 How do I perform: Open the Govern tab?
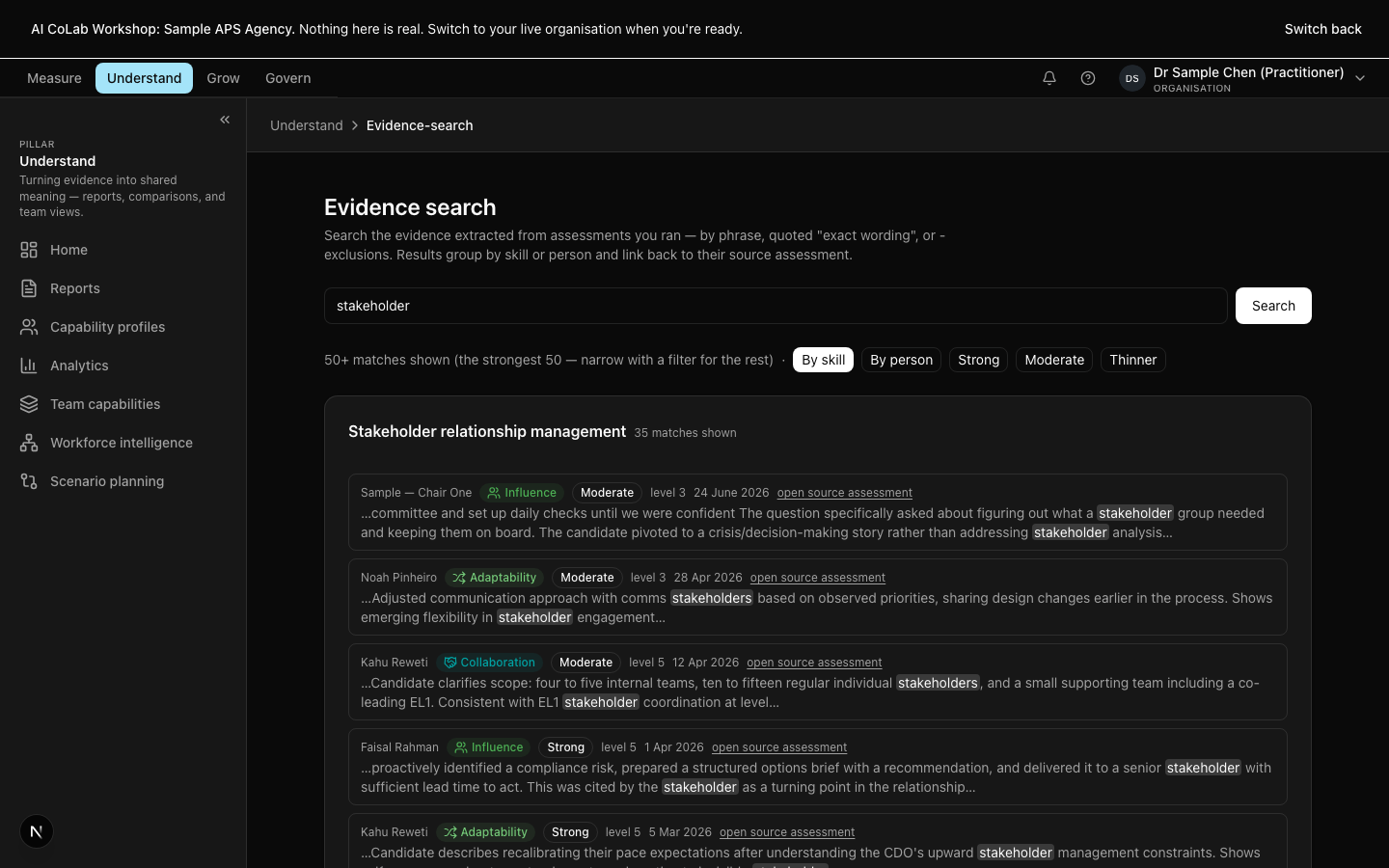(288, 78)
